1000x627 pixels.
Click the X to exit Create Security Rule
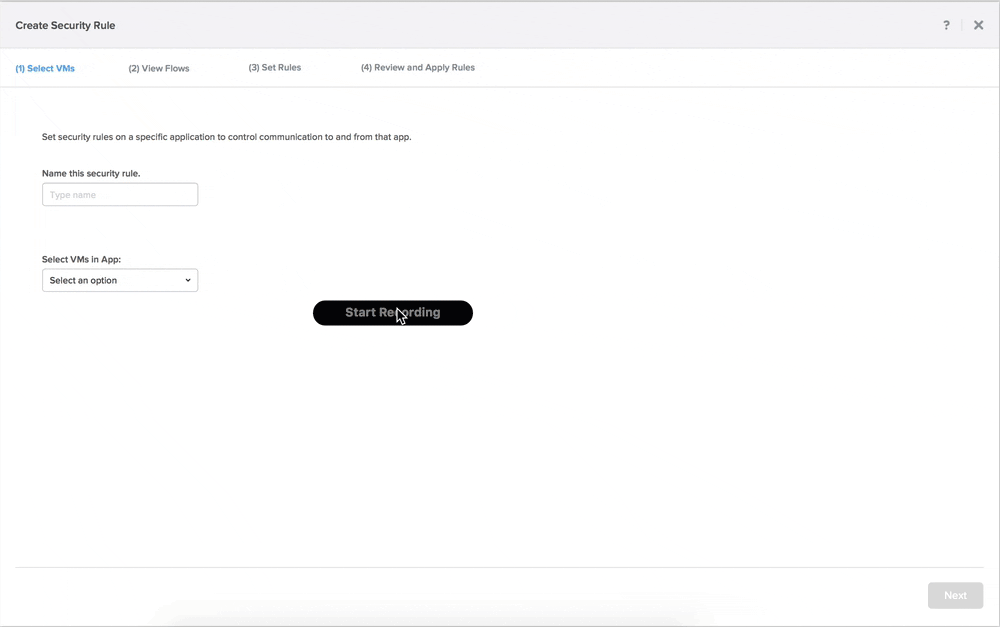[x=978, y=25]
